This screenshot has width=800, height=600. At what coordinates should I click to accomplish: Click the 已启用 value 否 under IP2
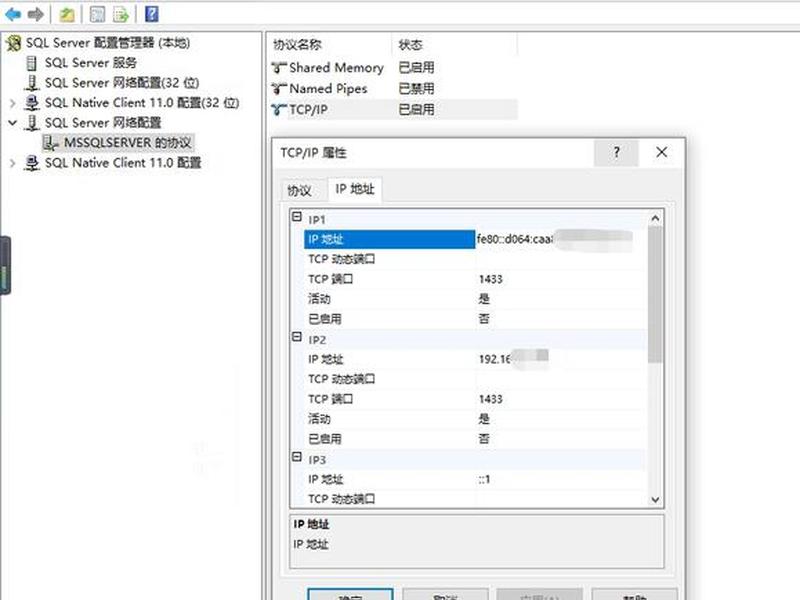484,439
